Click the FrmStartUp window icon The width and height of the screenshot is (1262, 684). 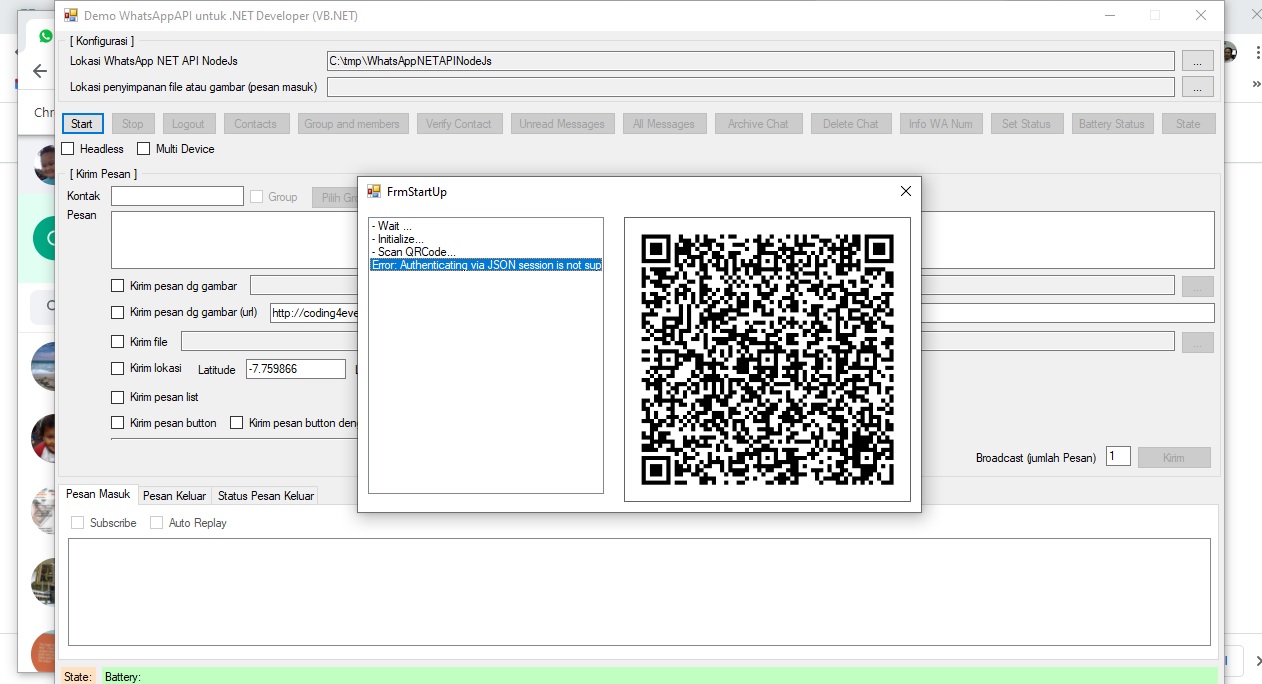click(x=374, y=191)
